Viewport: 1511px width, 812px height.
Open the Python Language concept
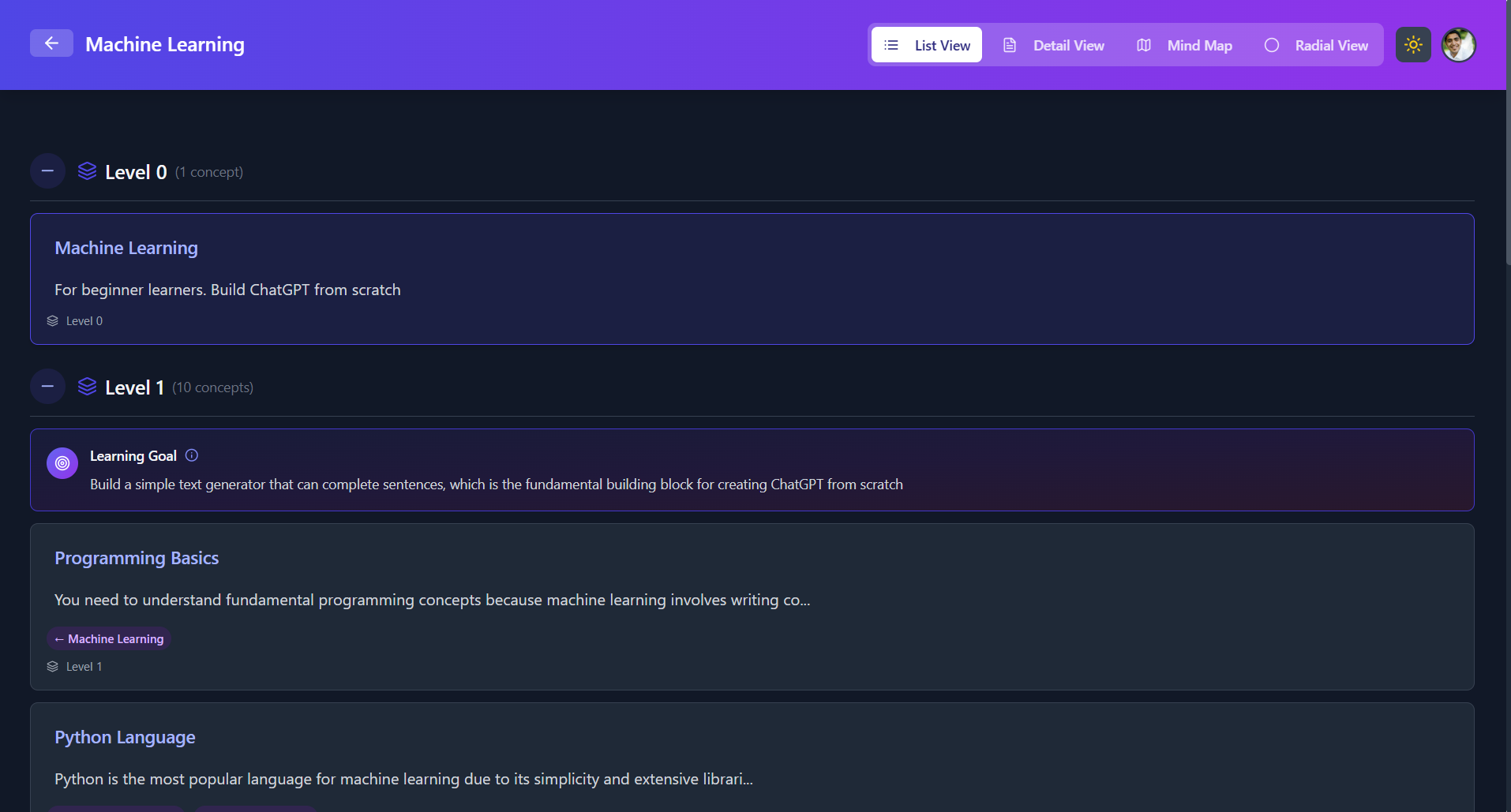125,737
